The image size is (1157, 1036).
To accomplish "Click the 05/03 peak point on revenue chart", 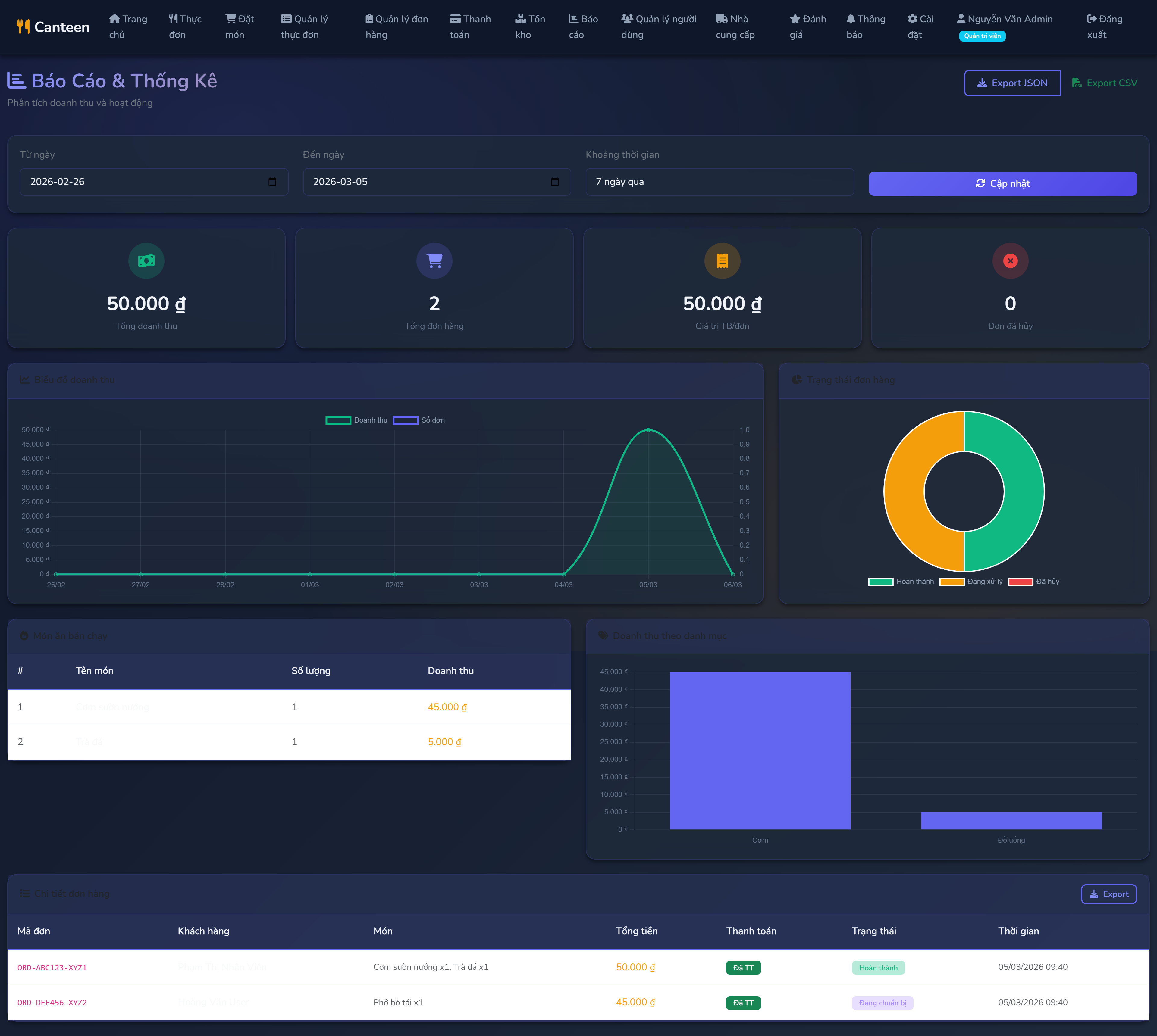I will 648,430.
